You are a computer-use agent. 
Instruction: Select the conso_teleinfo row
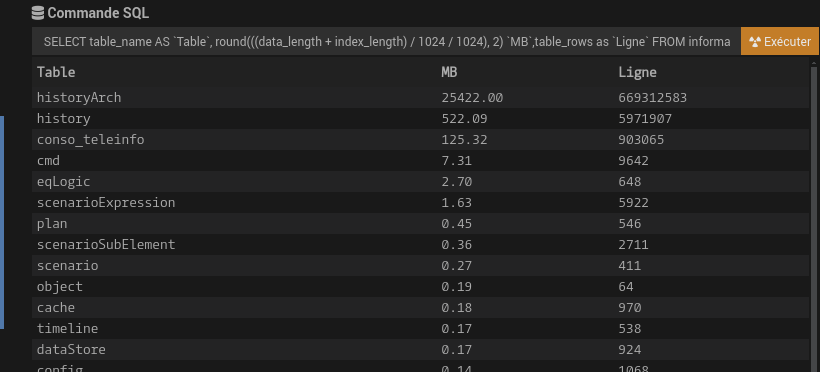[420, 140]
